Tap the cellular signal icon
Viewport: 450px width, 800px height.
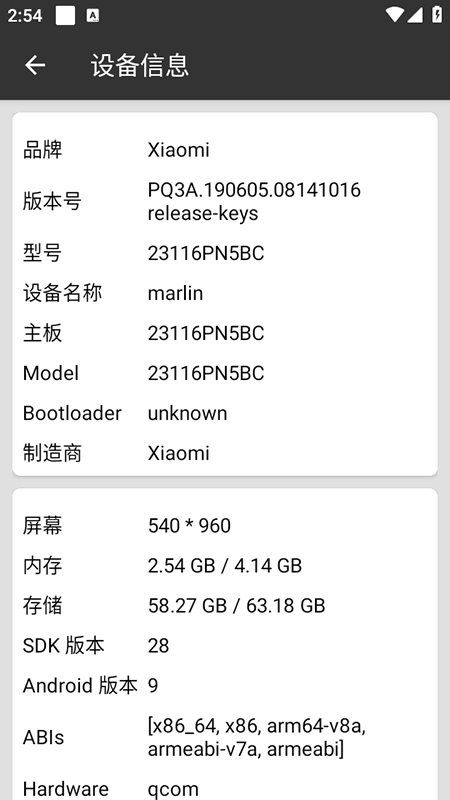tap(415, 15)
